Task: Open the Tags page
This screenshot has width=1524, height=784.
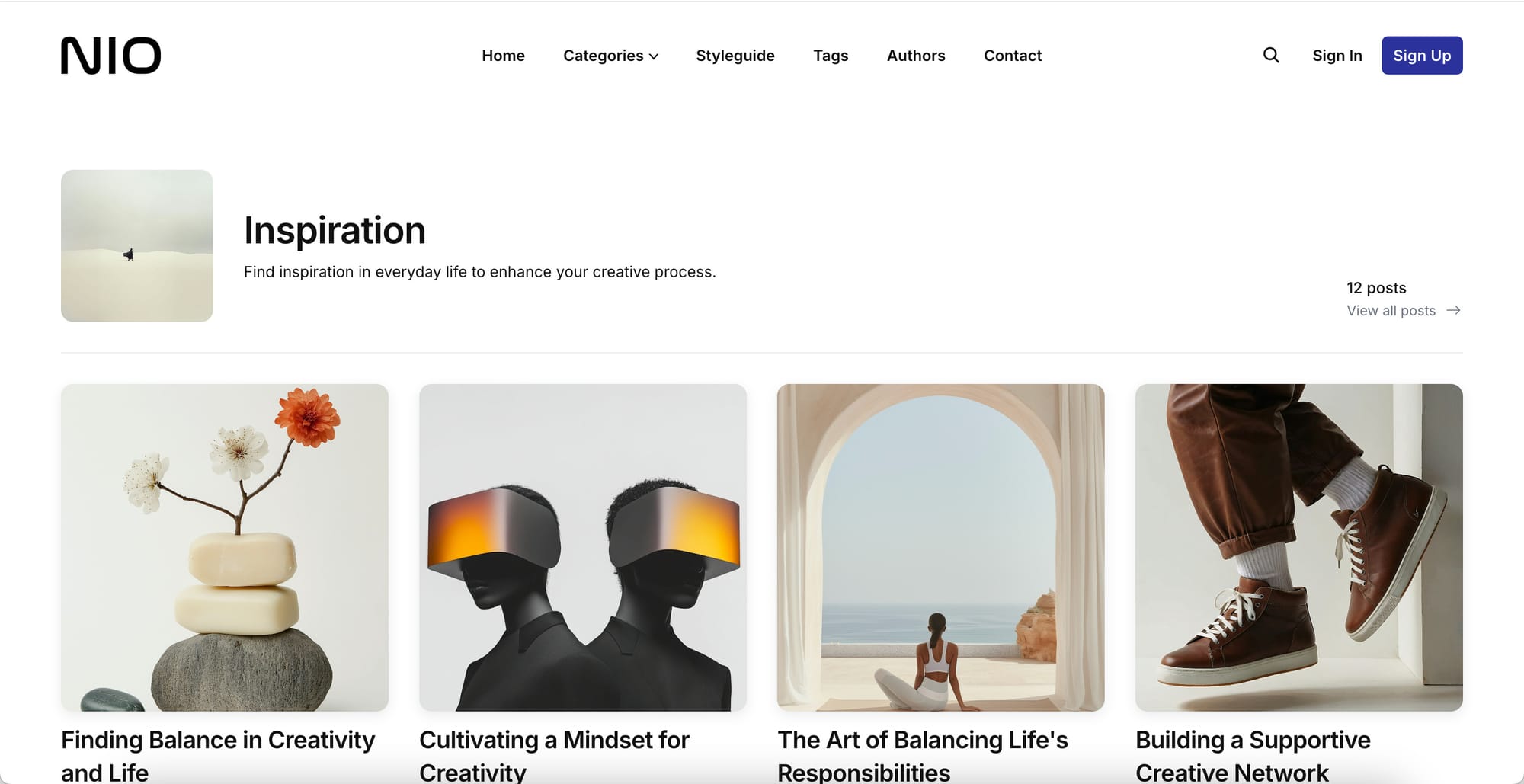Action: pos(831,56)
